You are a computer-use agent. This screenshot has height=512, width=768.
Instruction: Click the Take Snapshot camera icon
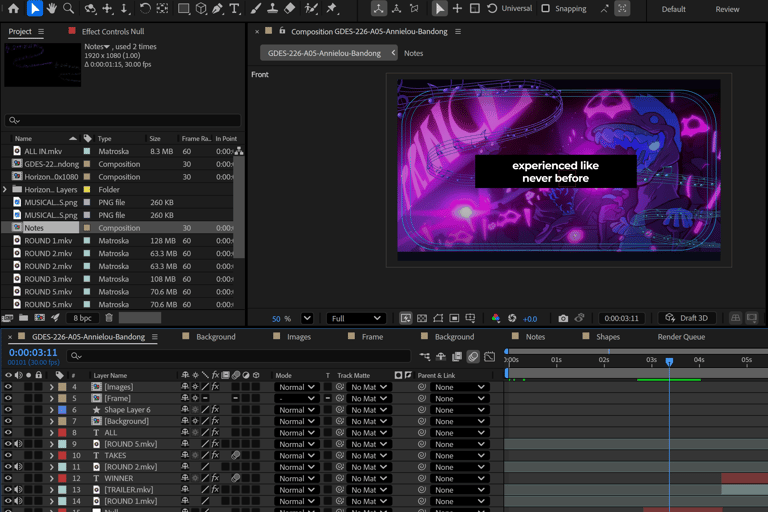[x=563, y=318]
